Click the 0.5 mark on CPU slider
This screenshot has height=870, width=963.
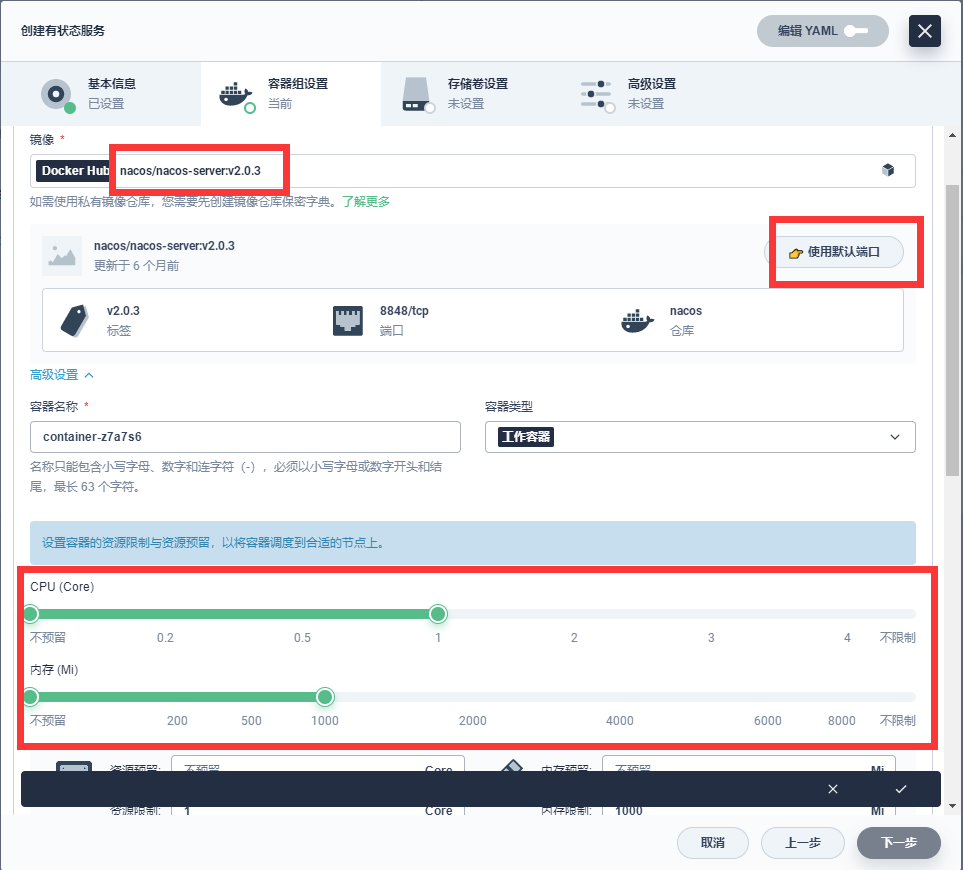pos(302,637)
